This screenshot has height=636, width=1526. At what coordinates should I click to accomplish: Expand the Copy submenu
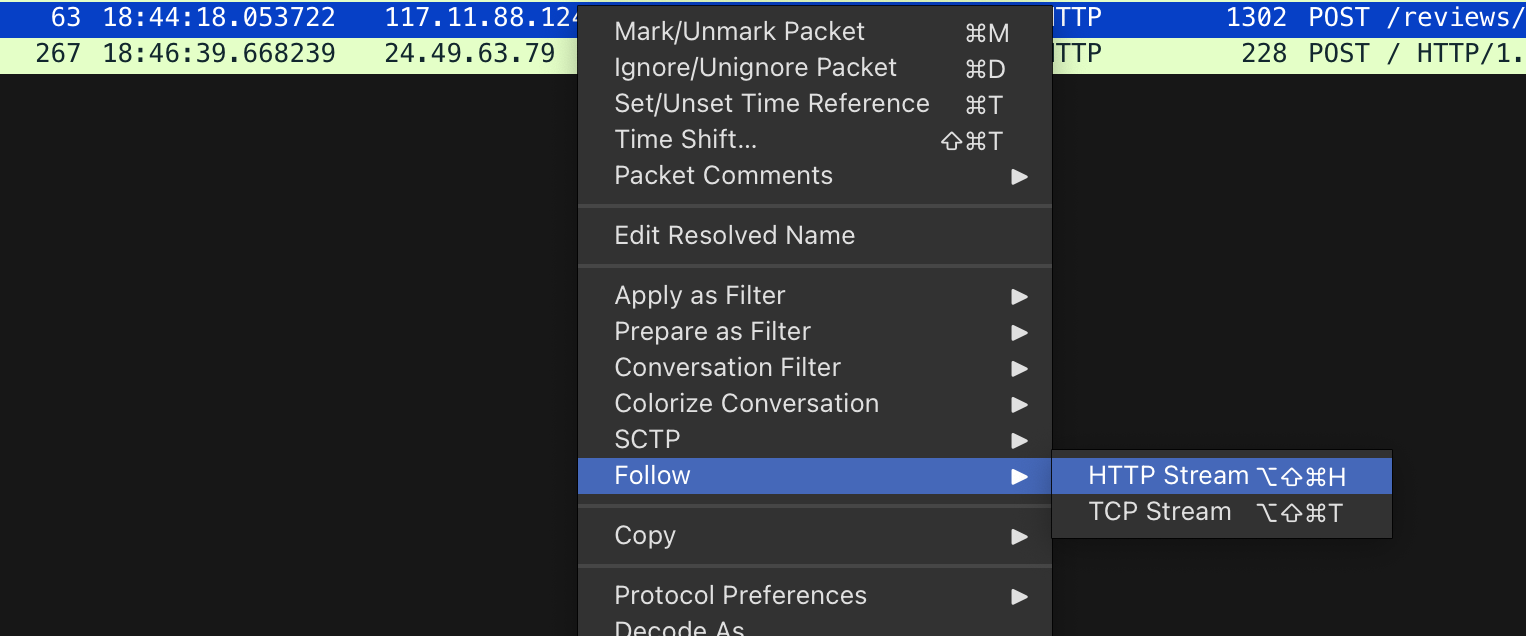tap(645, 536)
